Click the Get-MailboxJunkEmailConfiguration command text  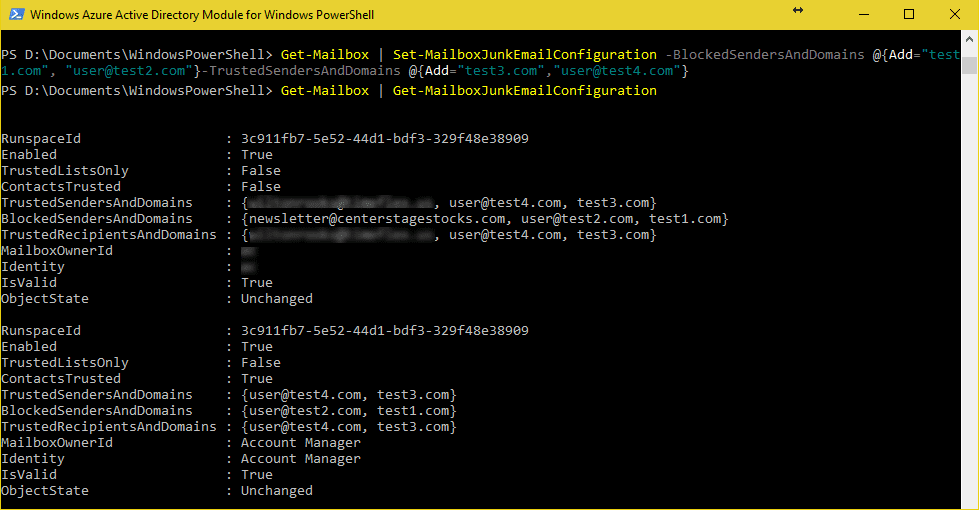524,91
